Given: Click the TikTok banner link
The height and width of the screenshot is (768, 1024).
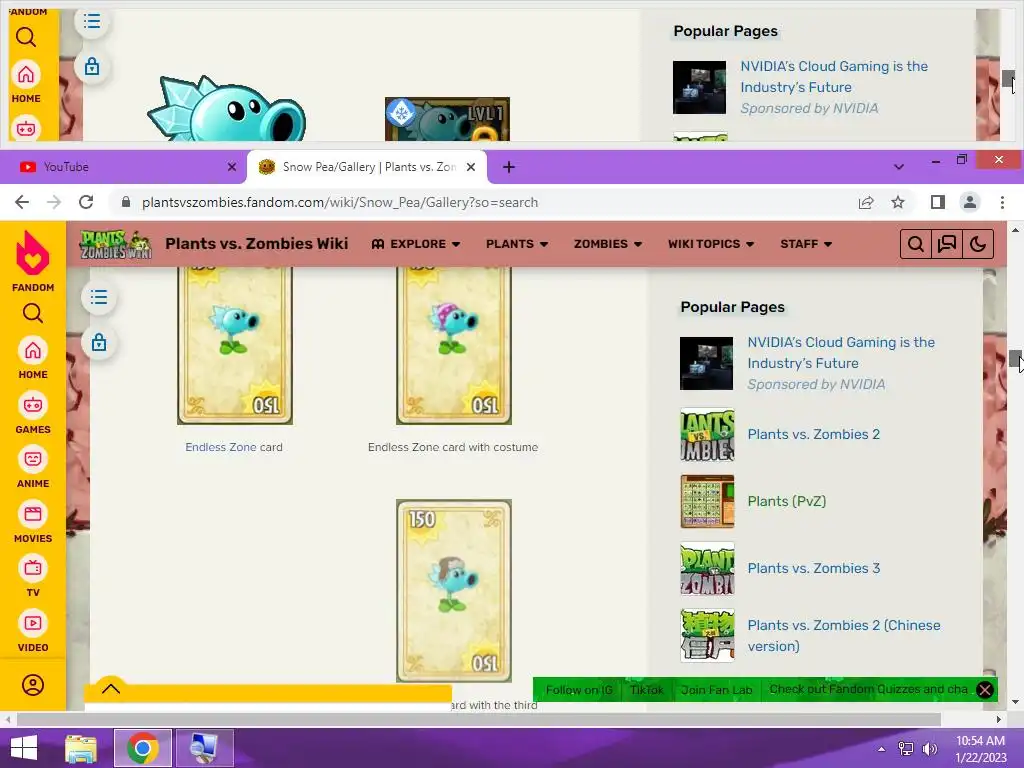Looking at the screenshot, I should pos(647,690).
